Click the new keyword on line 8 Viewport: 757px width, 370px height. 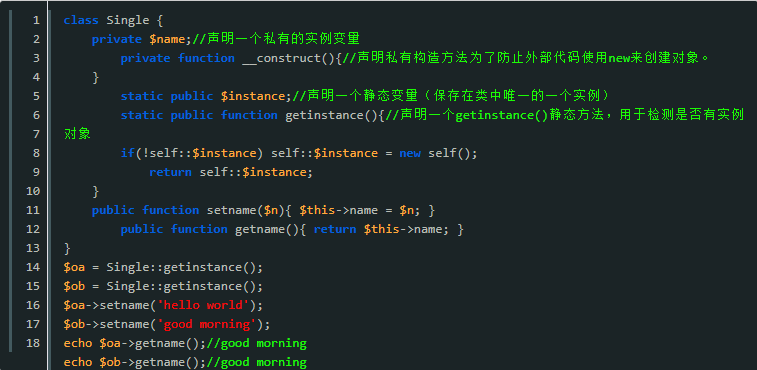click(x=410, y=154)
